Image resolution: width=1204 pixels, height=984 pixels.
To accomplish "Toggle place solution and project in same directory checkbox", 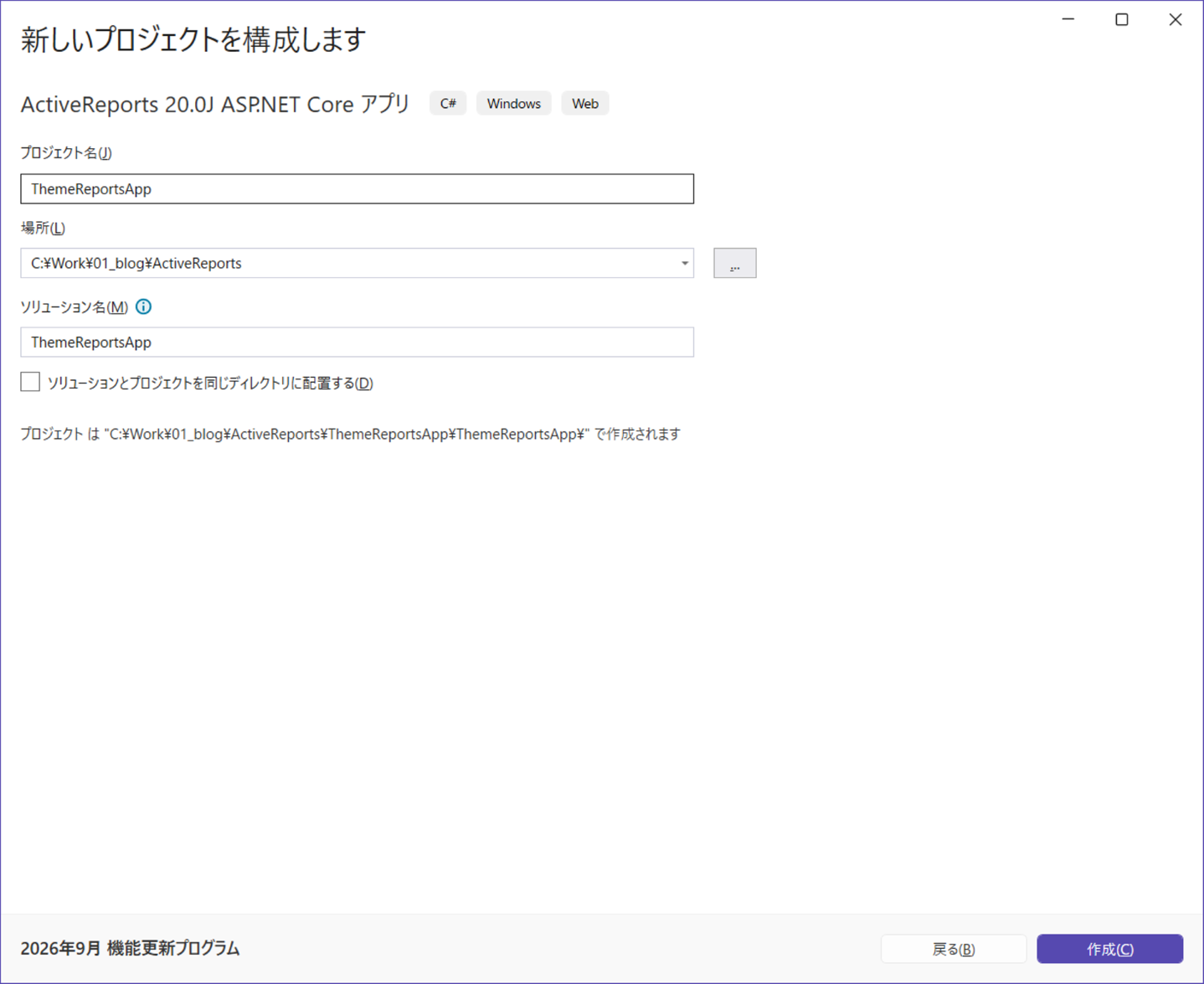I will click(x=30, y=382).
